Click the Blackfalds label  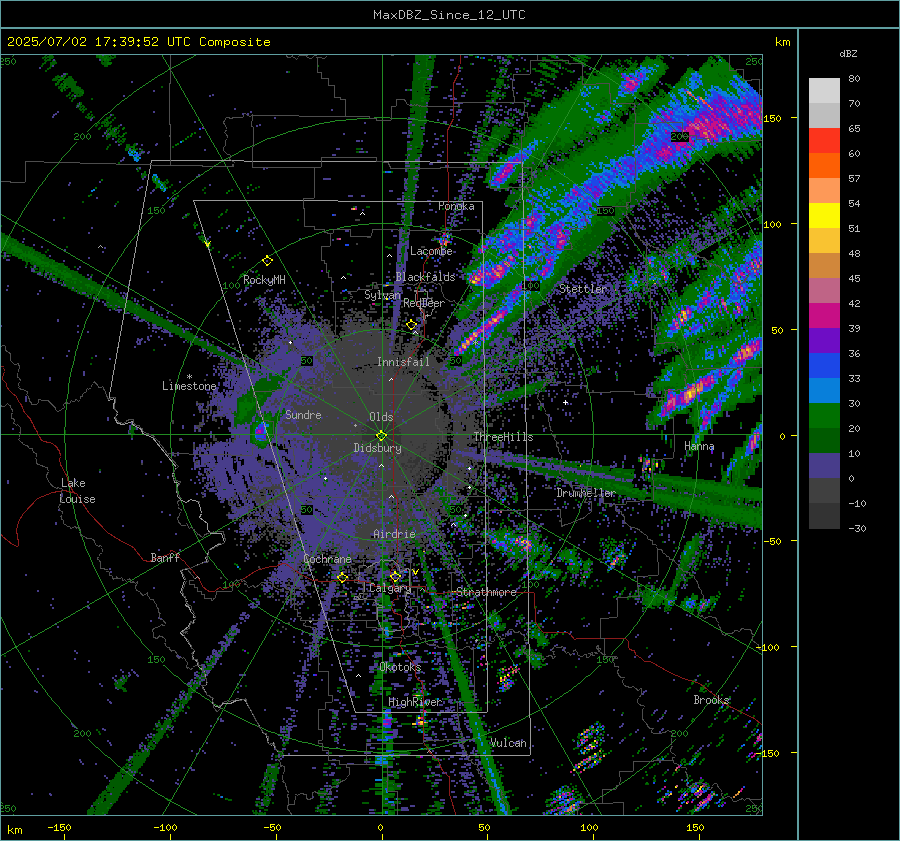pyautogui.click(x=425, y=277)
